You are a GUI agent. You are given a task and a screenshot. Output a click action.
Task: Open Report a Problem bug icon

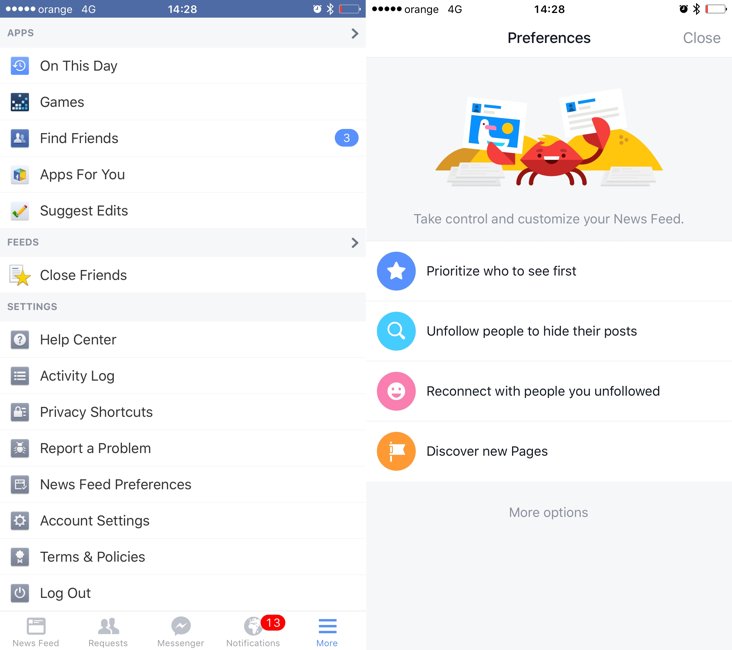coord(20,448)
